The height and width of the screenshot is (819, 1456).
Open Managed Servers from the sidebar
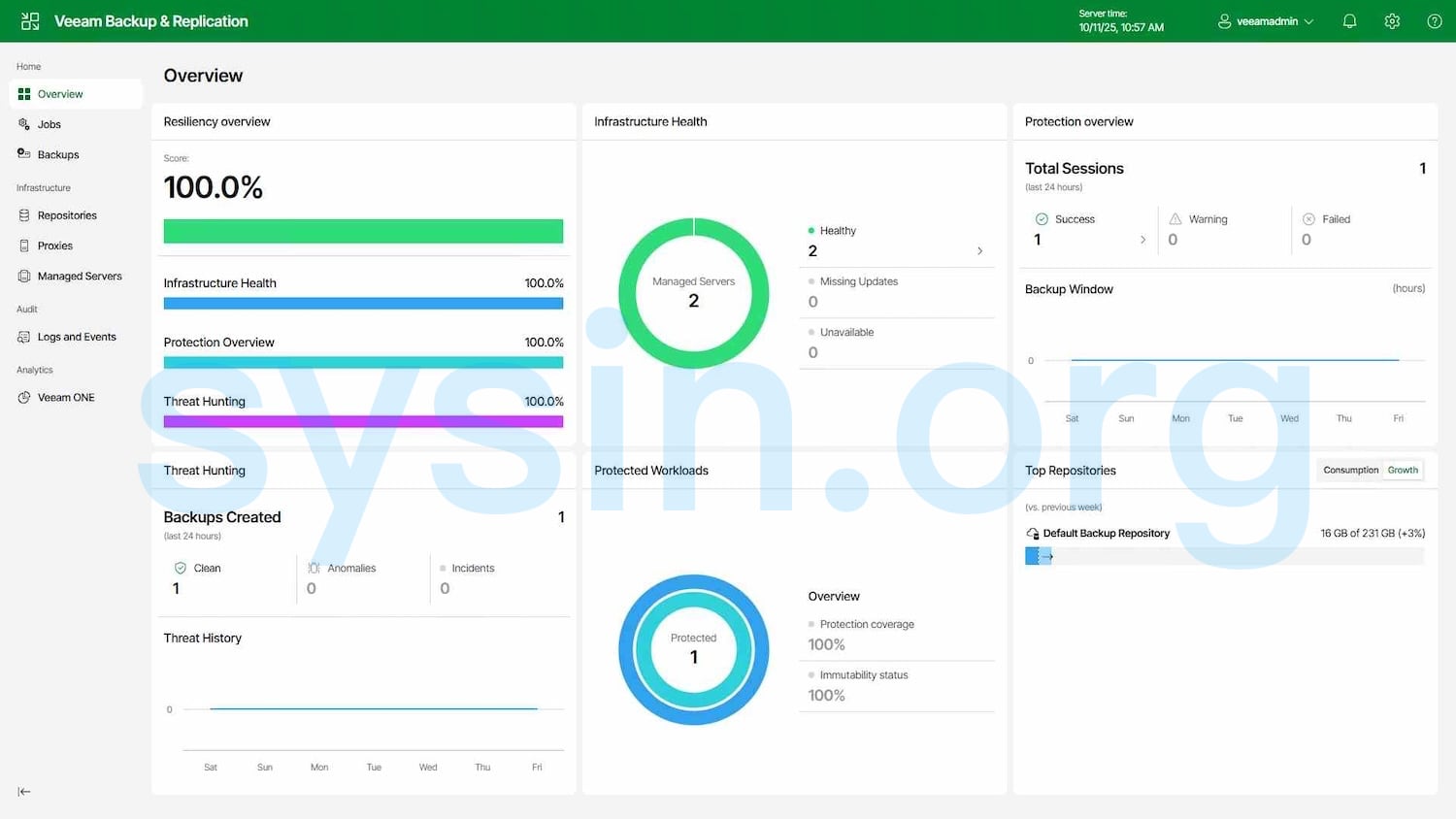pyautogui.click(x=81, y=276)
